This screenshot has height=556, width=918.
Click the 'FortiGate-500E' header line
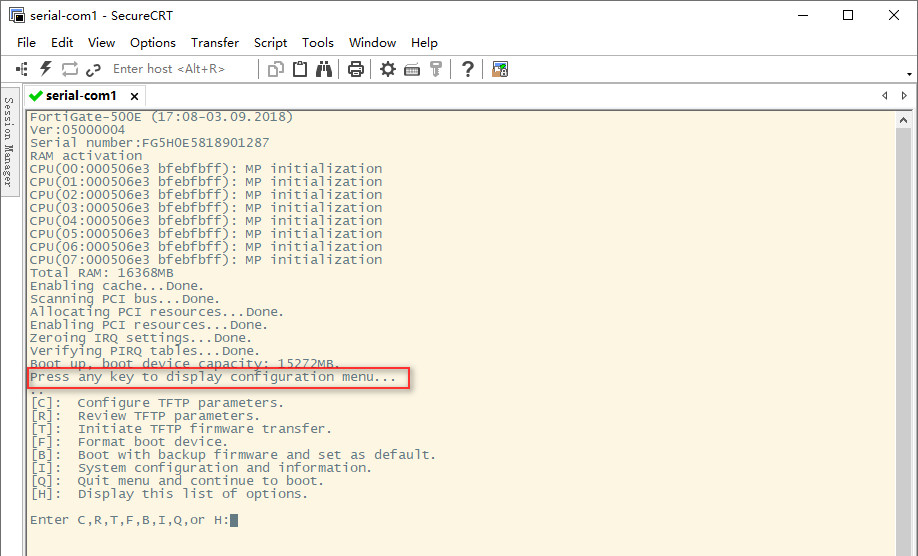(x=162, y=116)
